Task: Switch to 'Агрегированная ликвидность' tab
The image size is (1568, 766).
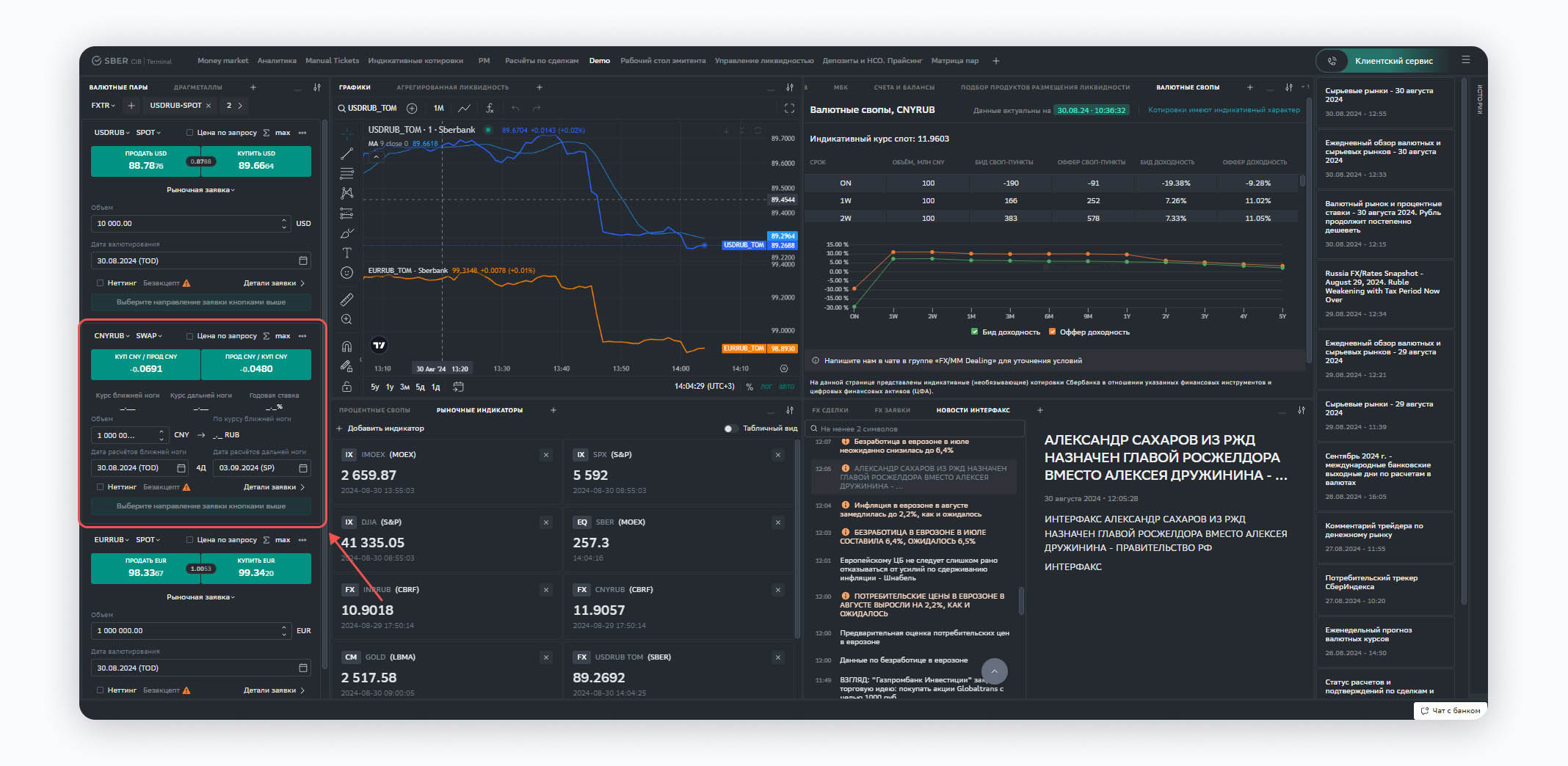Action: tap(452, 87)
